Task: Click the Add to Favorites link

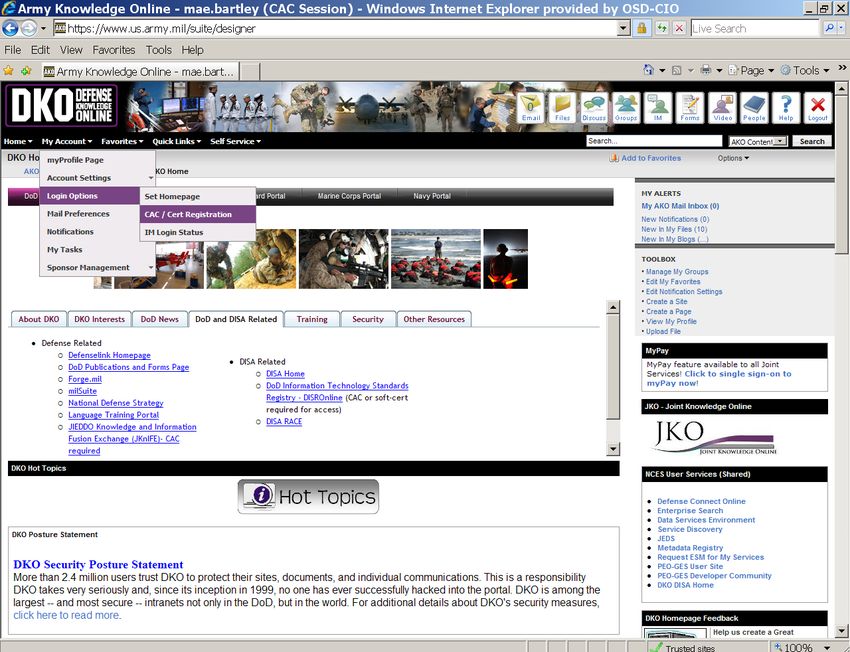Action: coord(651,158)
